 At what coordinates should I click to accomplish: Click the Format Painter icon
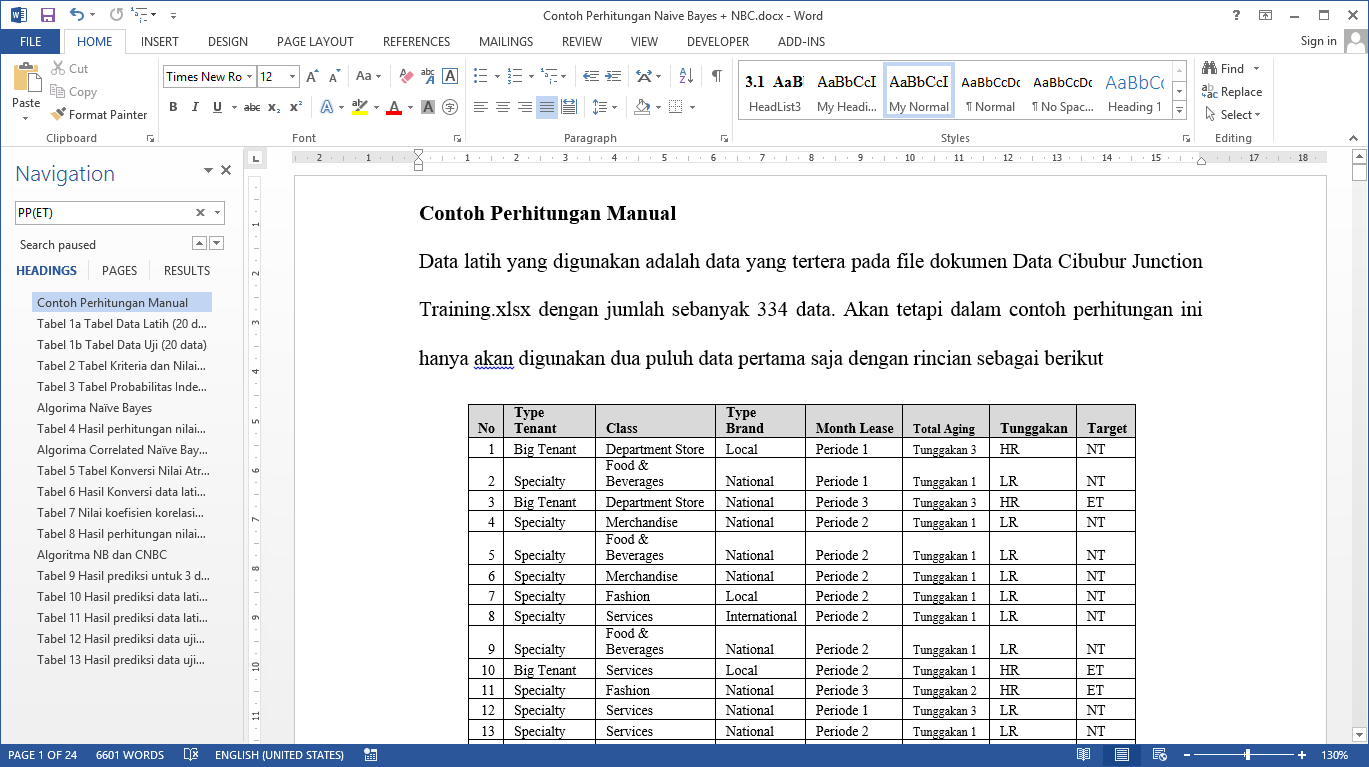pos(59,115)
